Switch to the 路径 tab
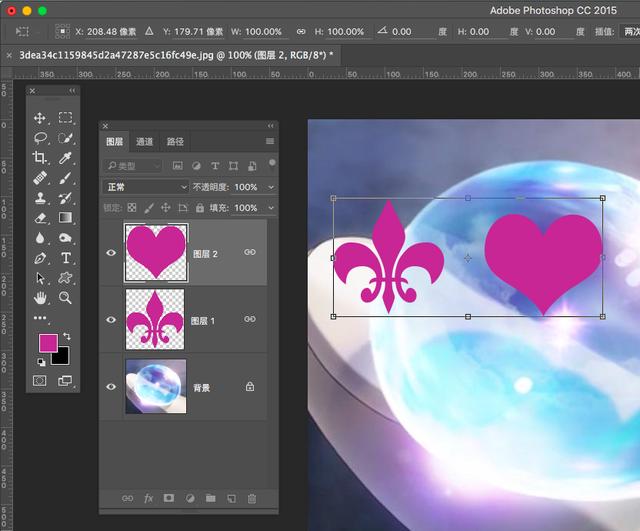The image size is (640, 531). tap(175, 141)
